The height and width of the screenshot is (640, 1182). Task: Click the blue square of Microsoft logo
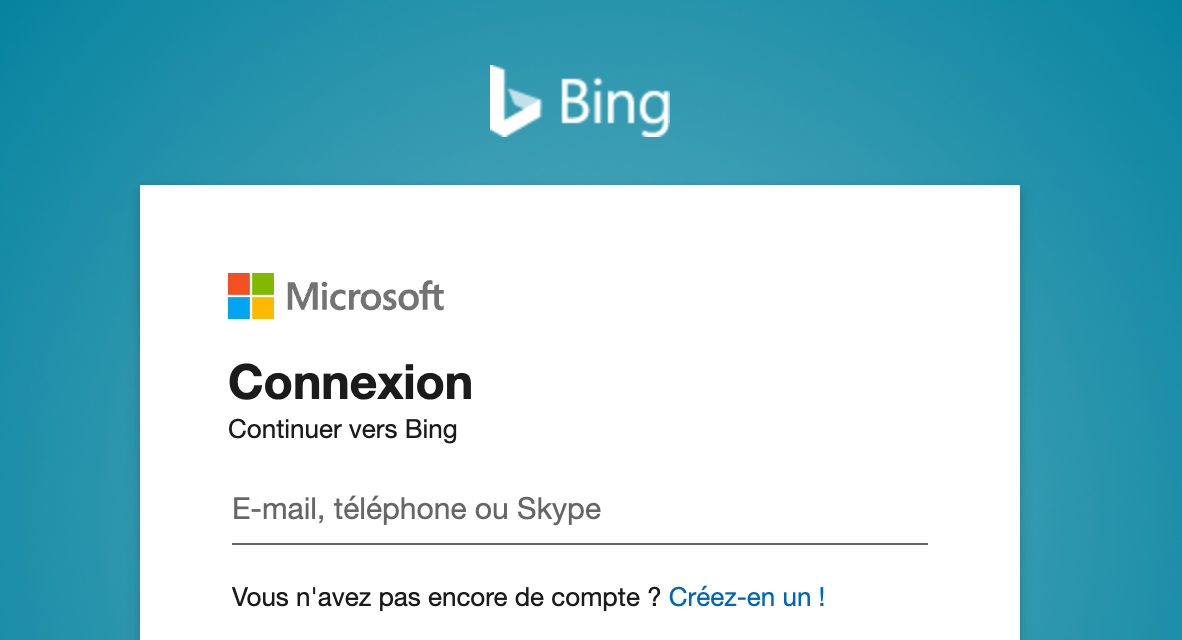pyautogui.click(x=239, y=308)
